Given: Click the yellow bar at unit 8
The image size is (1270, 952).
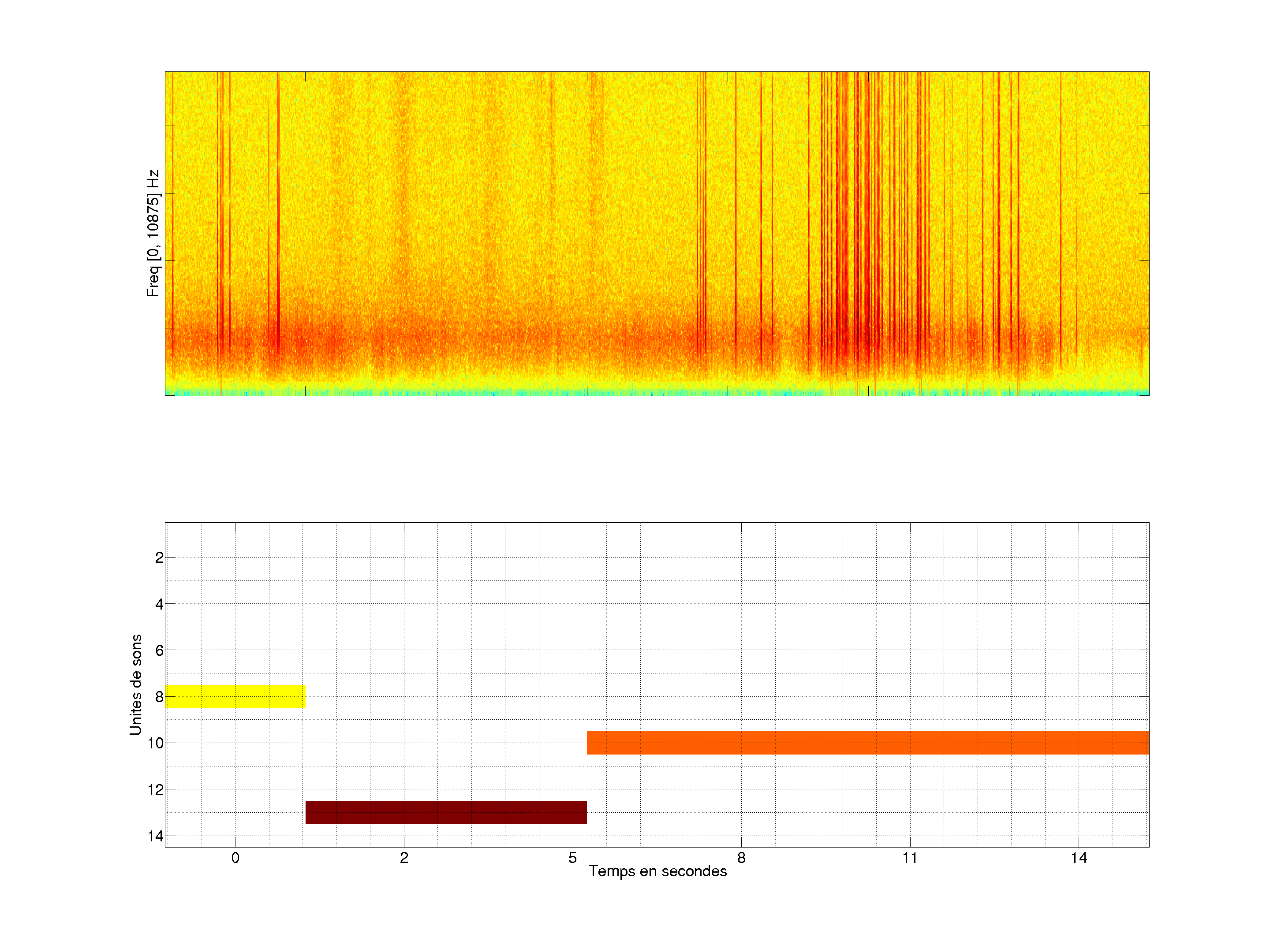Looking at the screenshot, I should pos(235,696).
